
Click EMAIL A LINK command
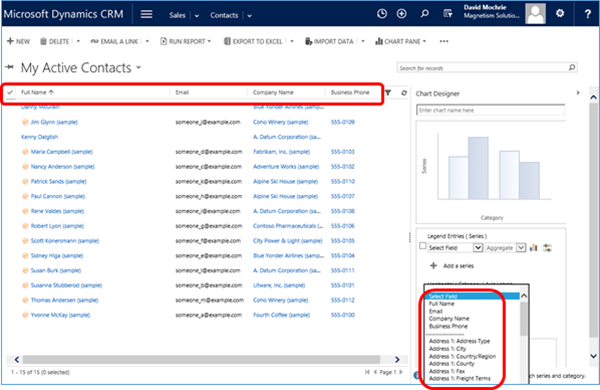[114, 41]
